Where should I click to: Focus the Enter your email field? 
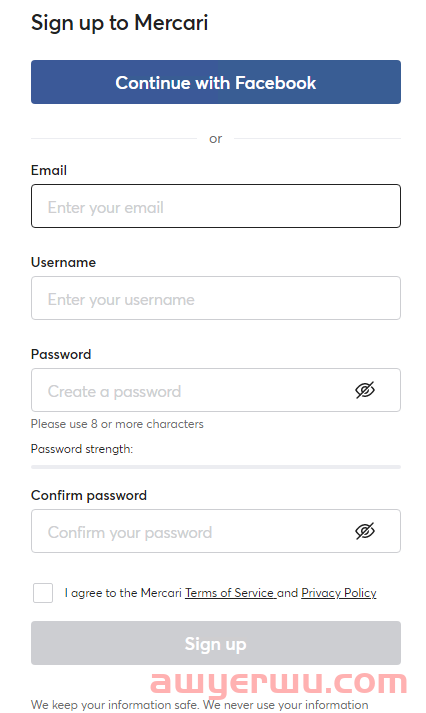pos(216,206)
